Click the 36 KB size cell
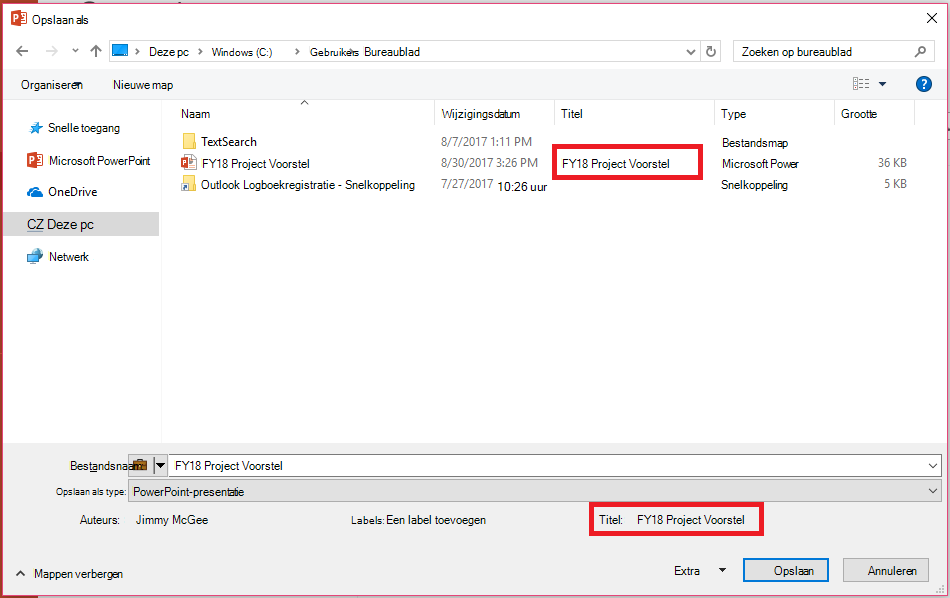This screenshot has width=950, height=598. [x=892, y=162]
